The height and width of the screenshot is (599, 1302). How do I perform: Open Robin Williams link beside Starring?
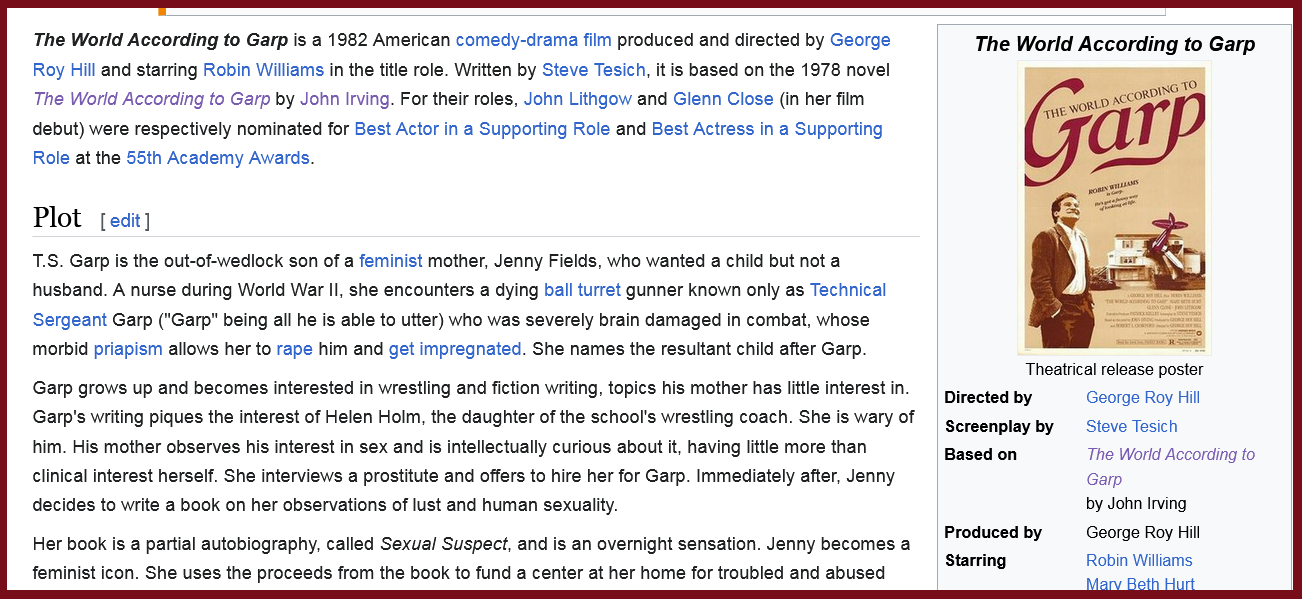click(x=1139, y=561)
